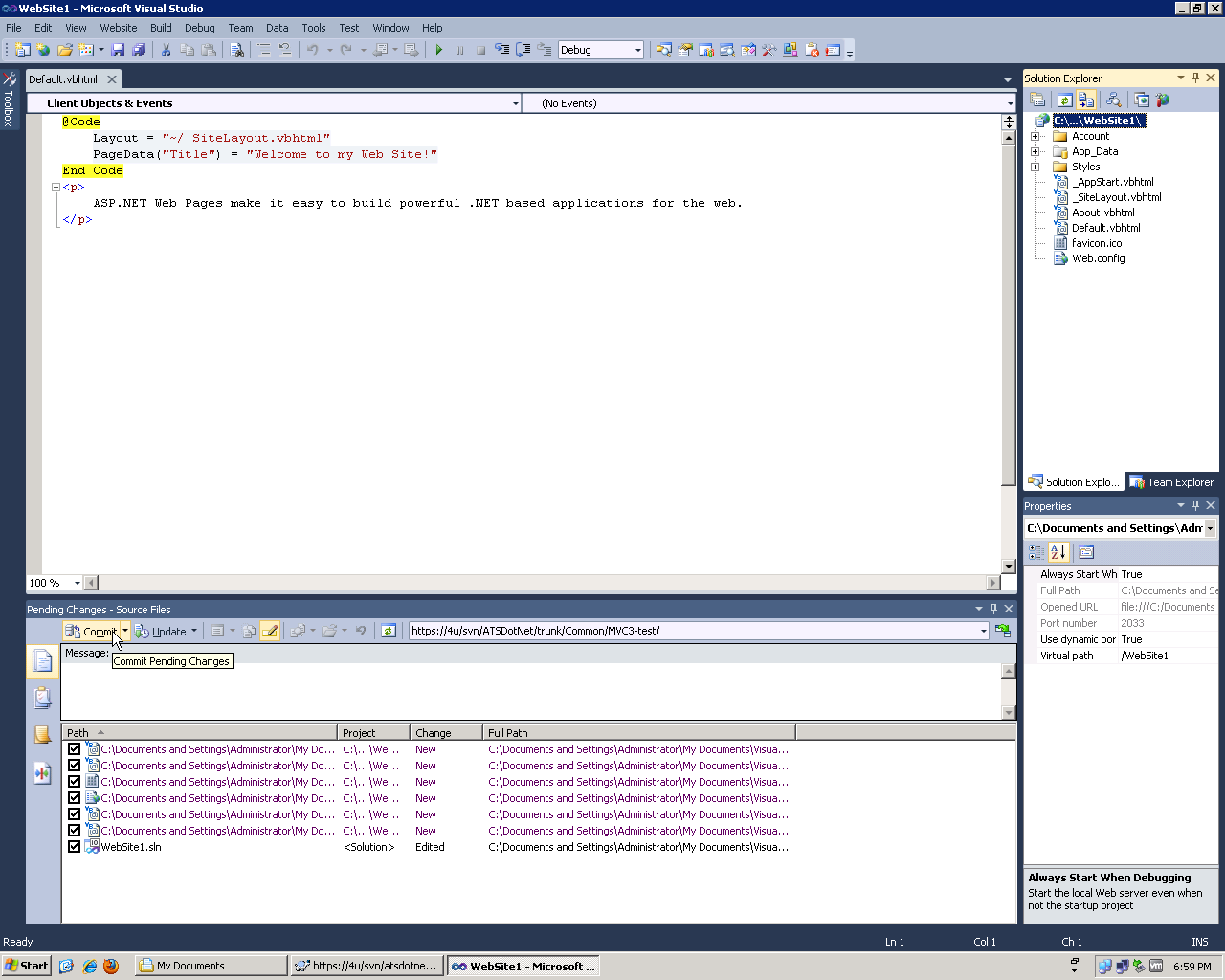Click the Nest Related Files icon
This screenshot has height=980, width=1225.
pos(1086,100)
